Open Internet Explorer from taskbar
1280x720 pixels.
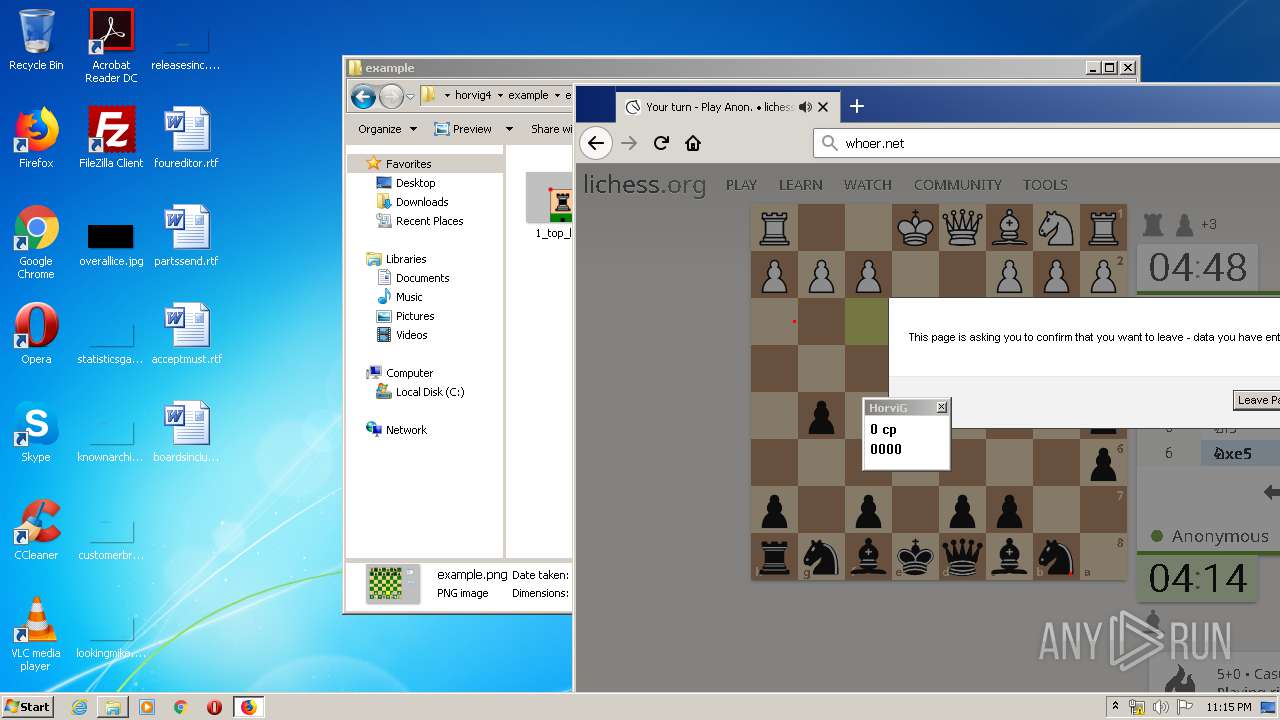tap(79, 707)
